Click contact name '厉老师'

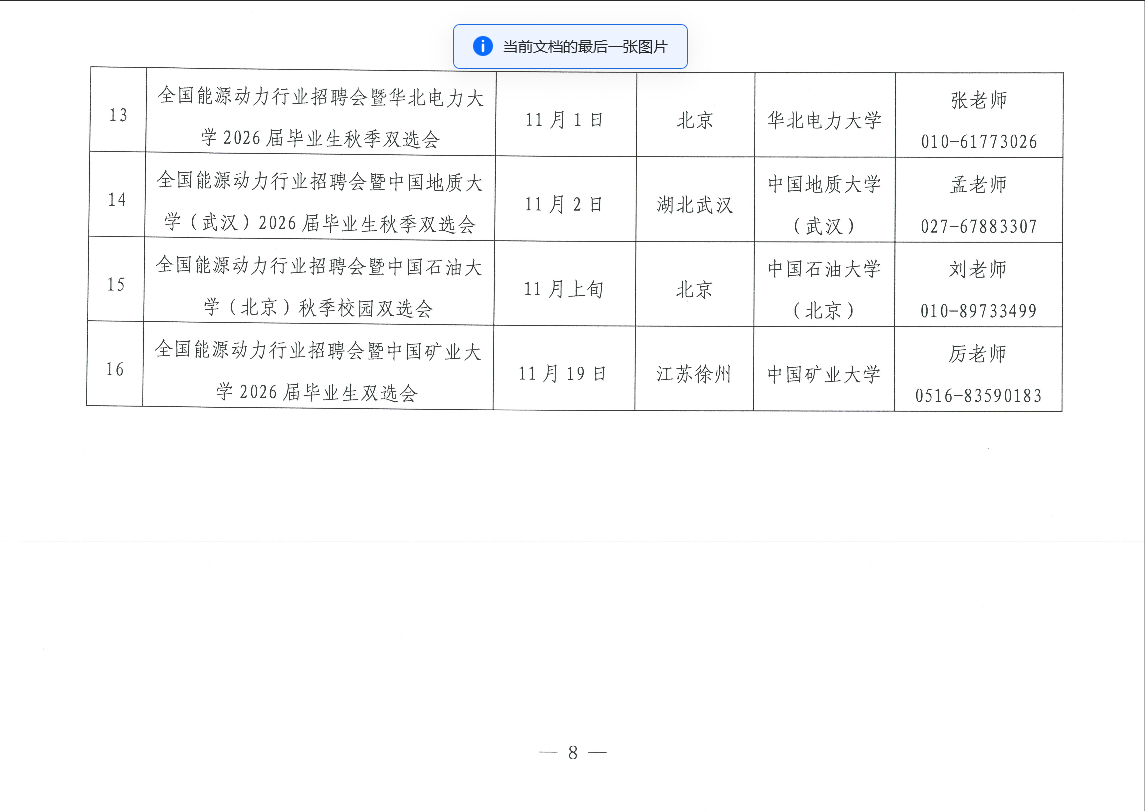click(978, 354)
